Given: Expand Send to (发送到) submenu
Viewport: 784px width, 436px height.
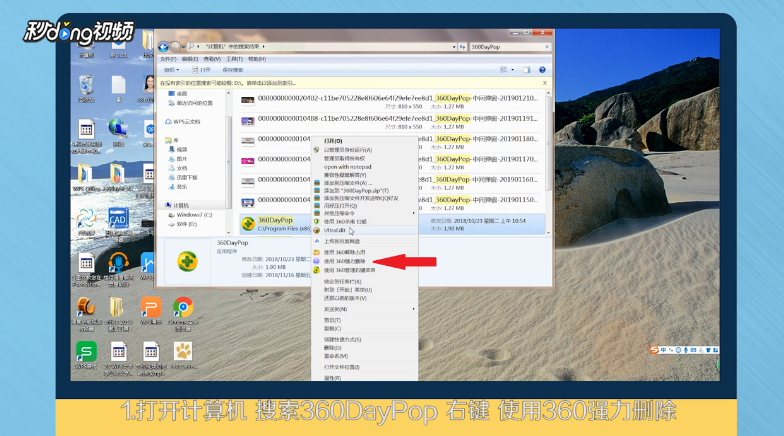Looking at the screenshot, I should [x=365, y=309].
